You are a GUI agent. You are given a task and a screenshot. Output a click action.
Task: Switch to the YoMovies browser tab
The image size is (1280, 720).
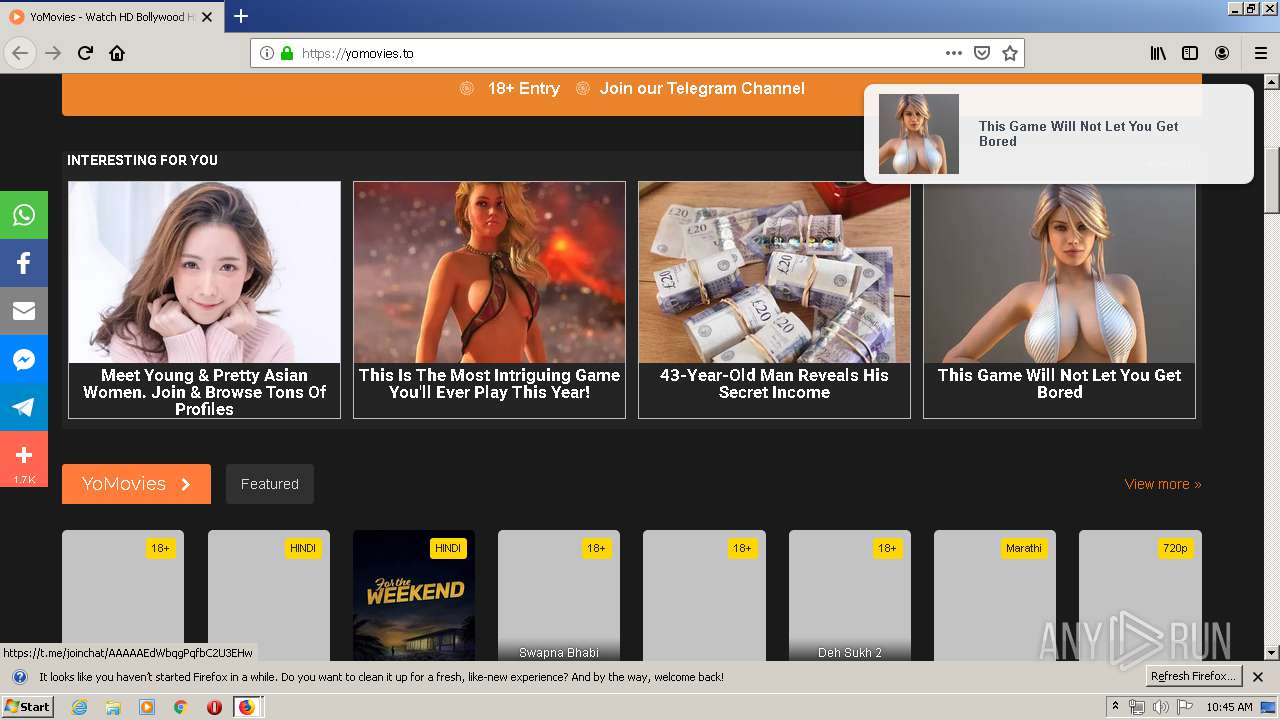(x=112, y=16)
